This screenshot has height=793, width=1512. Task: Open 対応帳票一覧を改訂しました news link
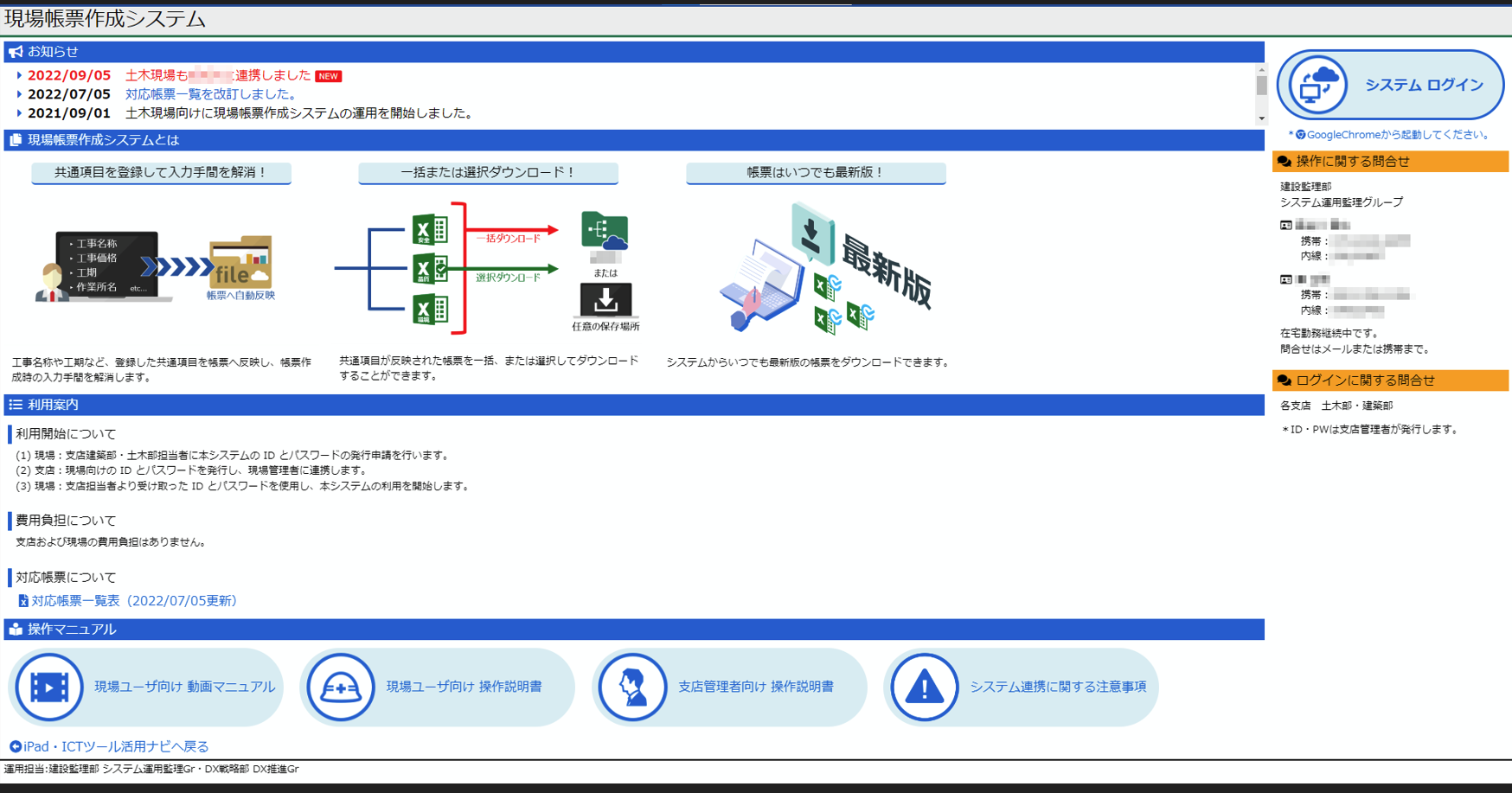(x=213, y=94)
